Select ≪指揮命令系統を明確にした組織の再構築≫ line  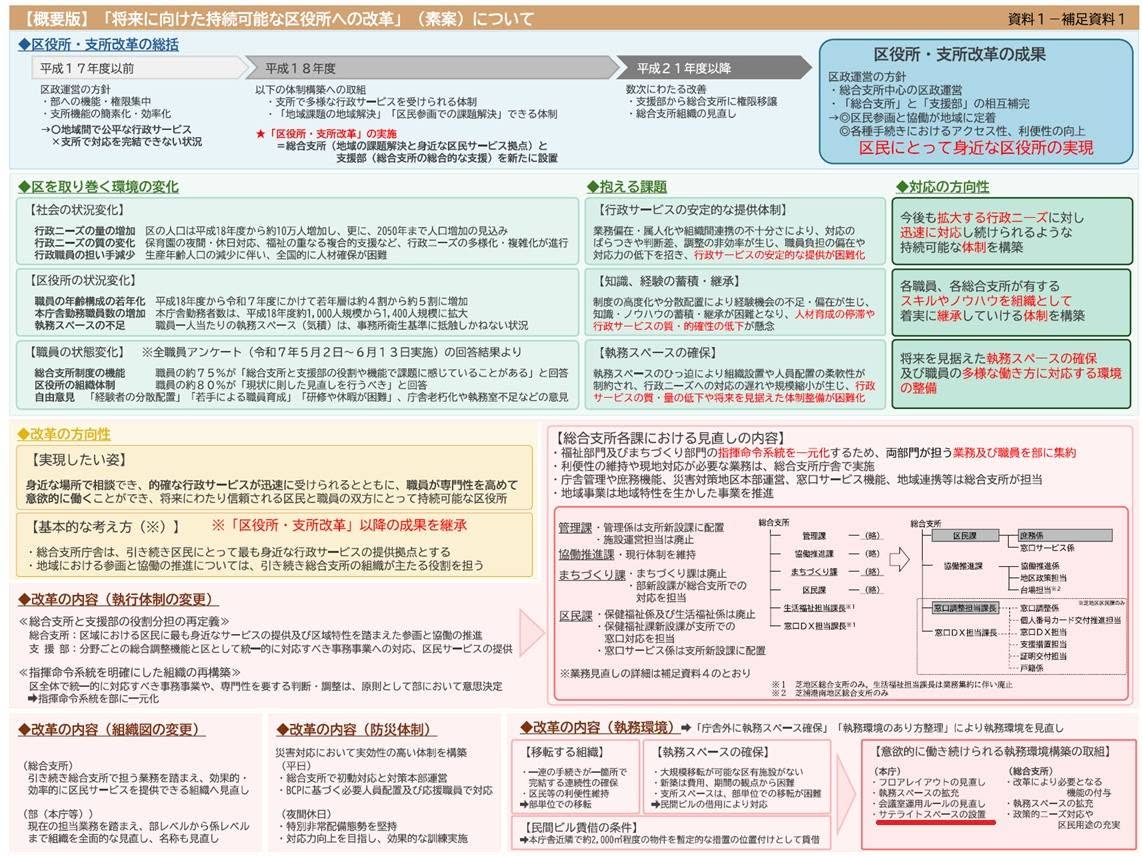point(130,672)
